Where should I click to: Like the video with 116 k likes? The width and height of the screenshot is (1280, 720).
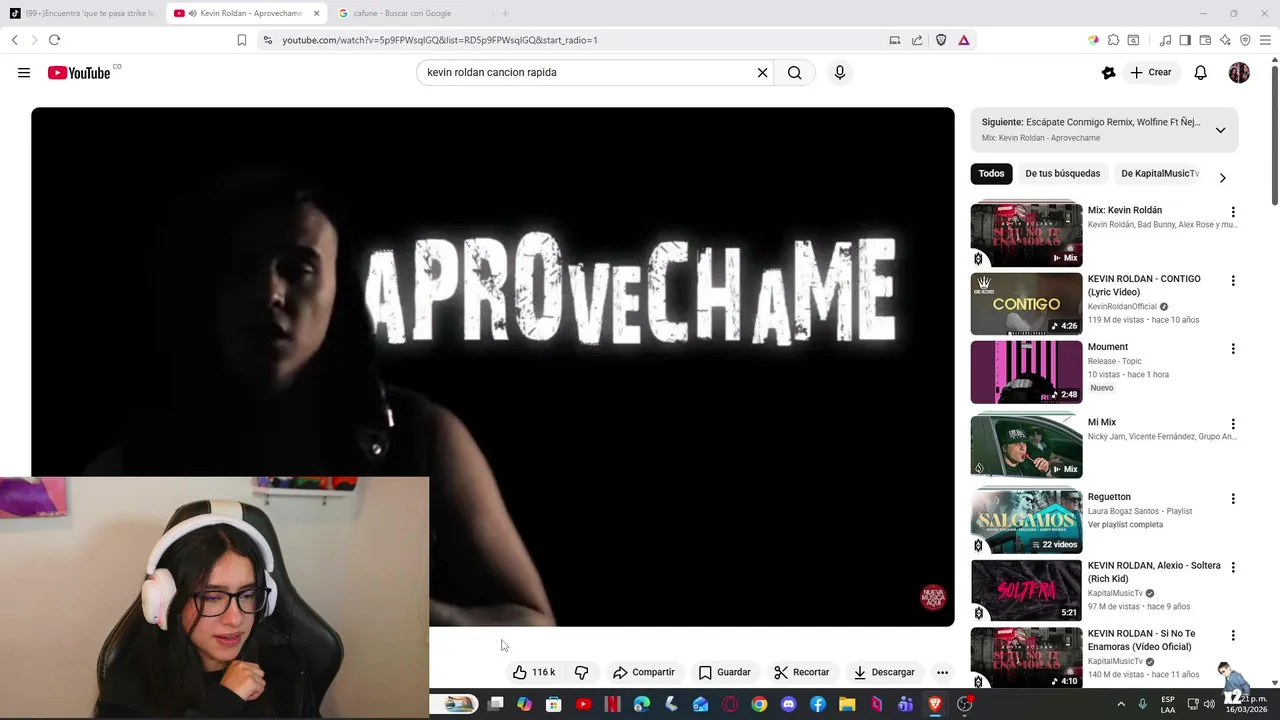click(534, 672)
